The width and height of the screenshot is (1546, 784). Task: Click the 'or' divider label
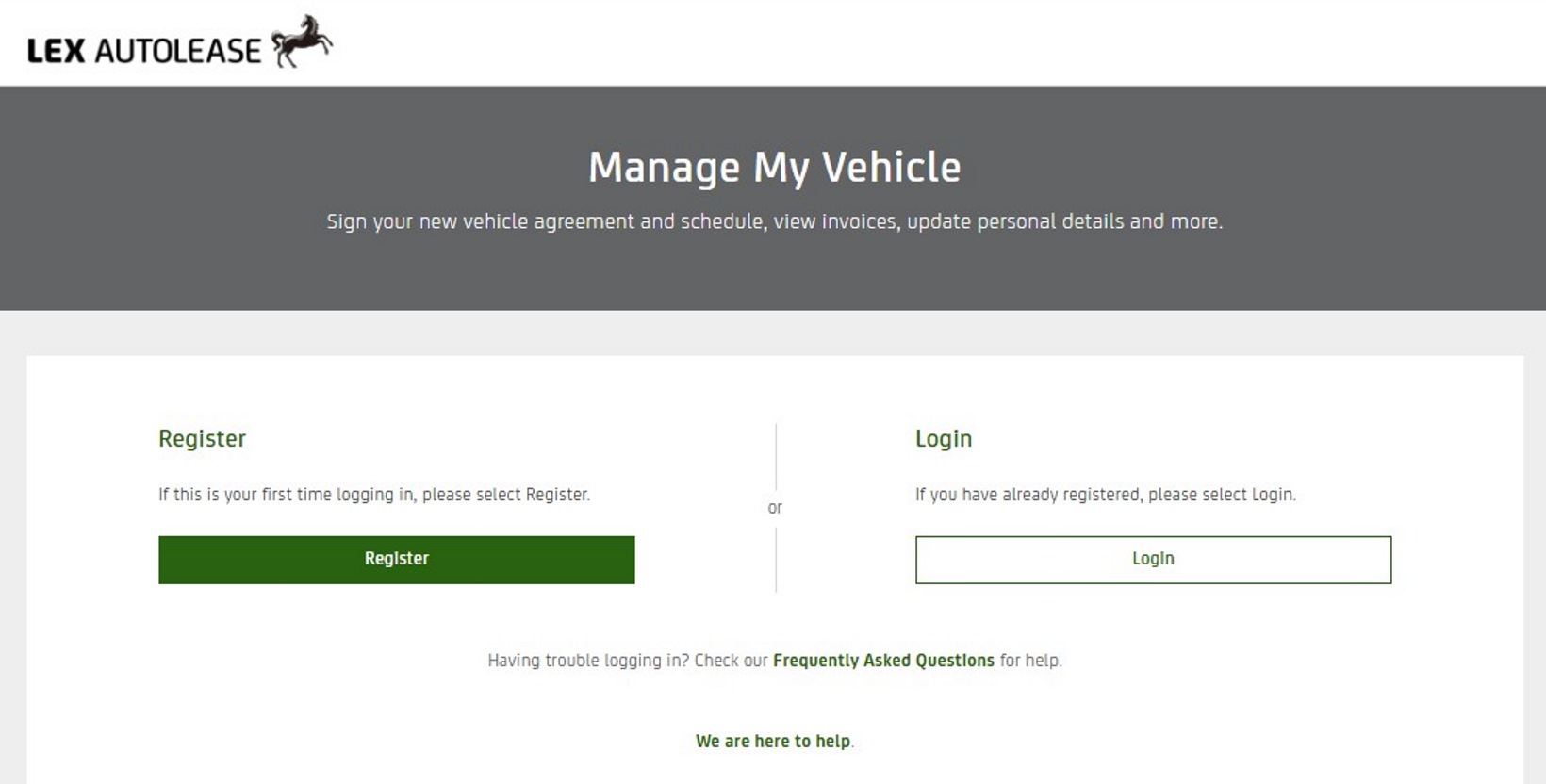tap(775, 508)
